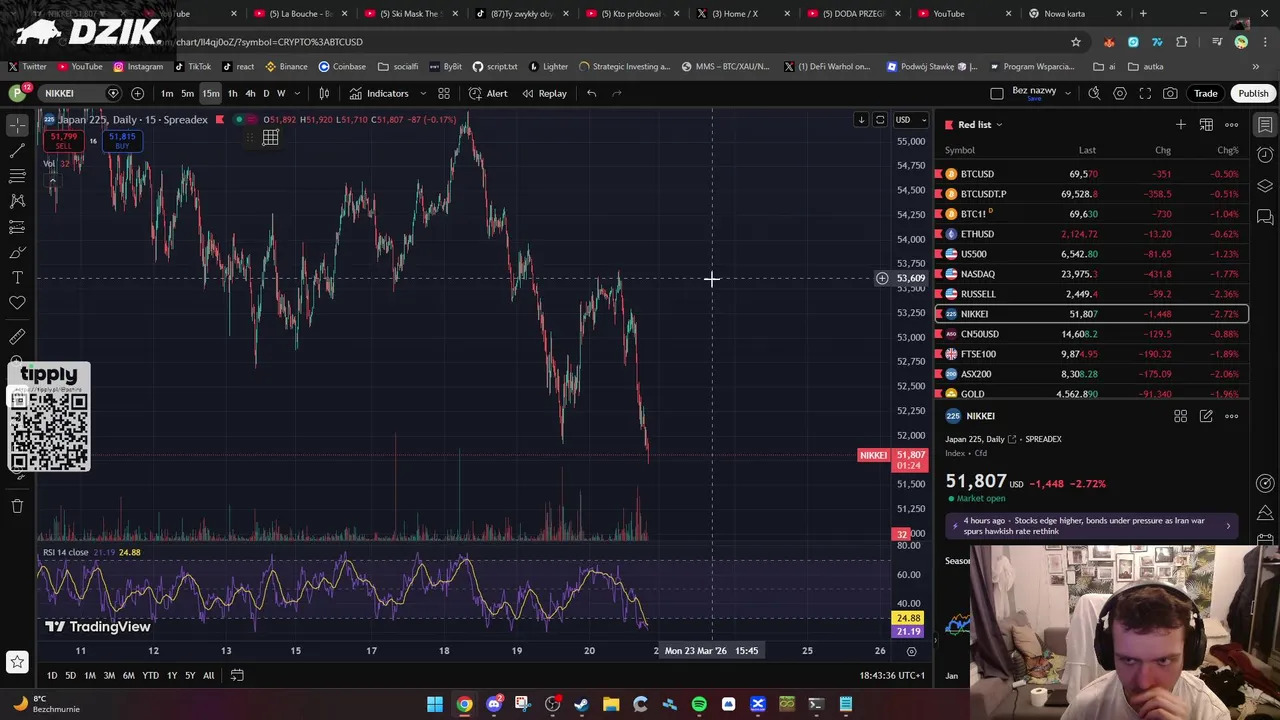Screen dimensions: 1280x720
Task: Open the candlestick chart style picker
Action: tap(324, 93)
